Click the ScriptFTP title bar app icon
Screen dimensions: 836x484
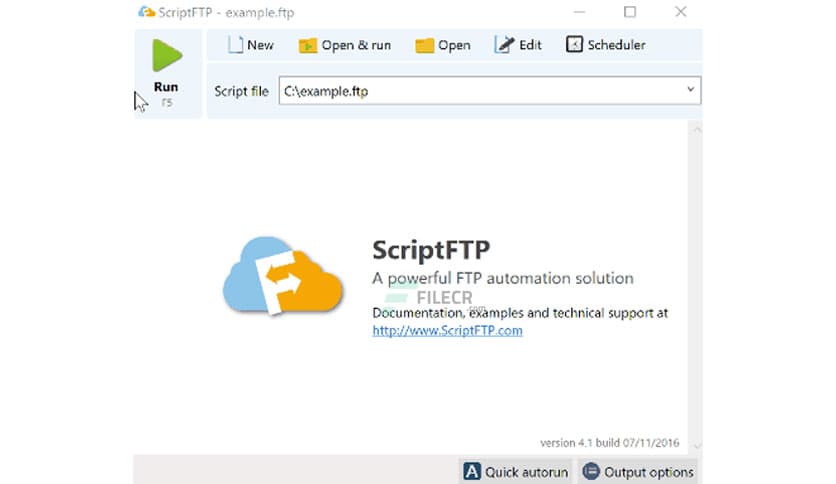tap(146, 12)
